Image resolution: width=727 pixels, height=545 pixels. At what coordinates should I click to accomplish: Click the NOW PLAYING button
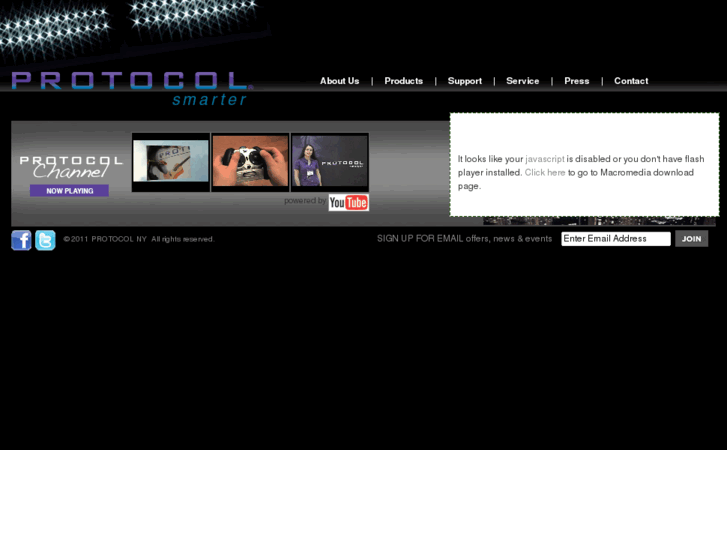70,191
